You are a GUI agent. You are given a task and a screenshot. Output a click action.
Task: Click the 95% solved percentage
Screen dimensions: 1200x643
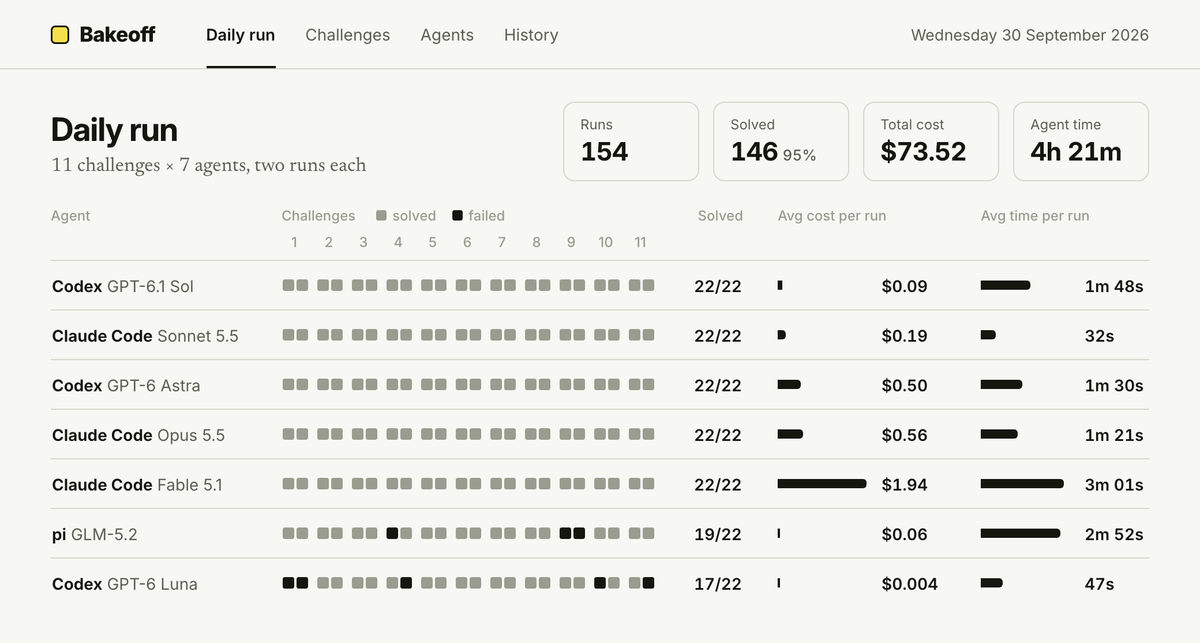coord(799,155)
